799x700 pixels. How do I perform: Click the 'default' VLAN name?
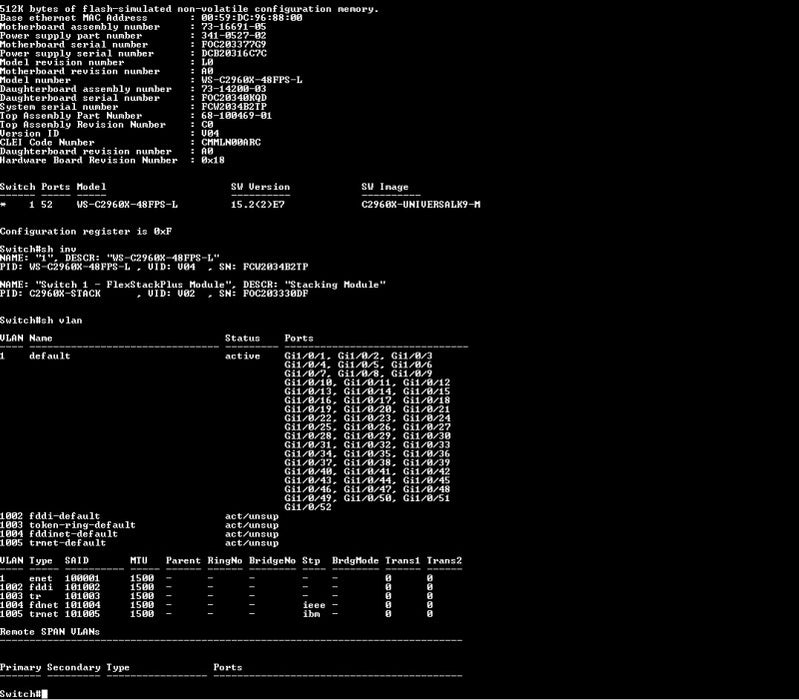[x=50, y=356]
